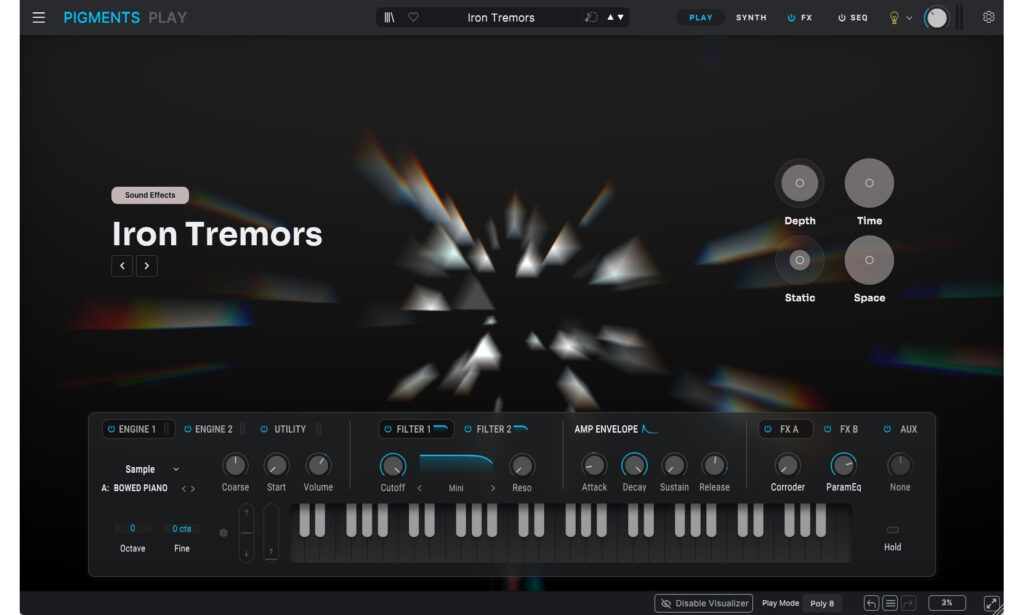Click the Time macro knob
This screenshot has width=1024, height=615.
coord(869,183)
